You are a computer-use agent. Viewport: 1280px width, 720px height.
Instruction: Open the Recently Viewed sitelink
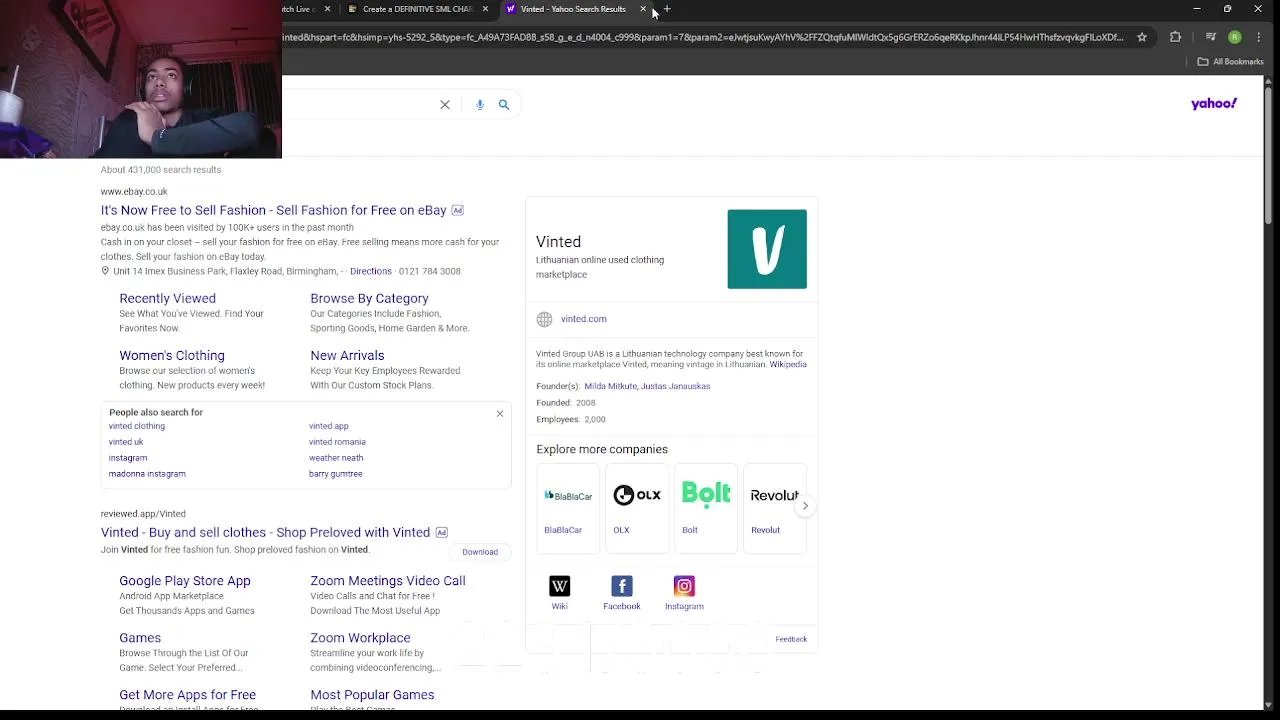pos(167,298)
